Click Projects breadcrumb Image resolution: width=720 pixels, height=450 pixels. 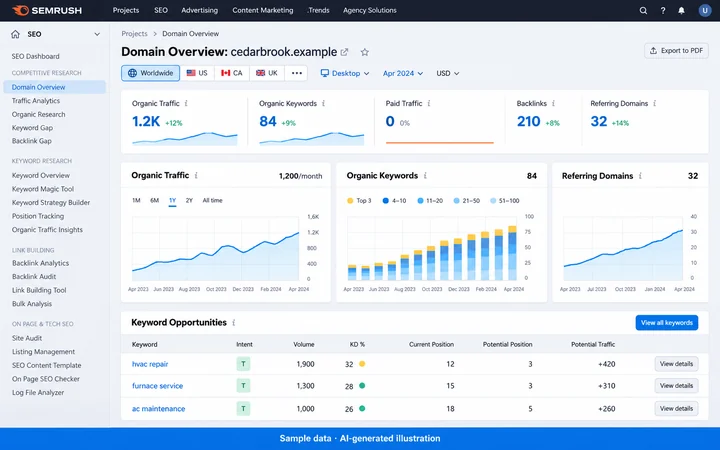tap(134, 34)
